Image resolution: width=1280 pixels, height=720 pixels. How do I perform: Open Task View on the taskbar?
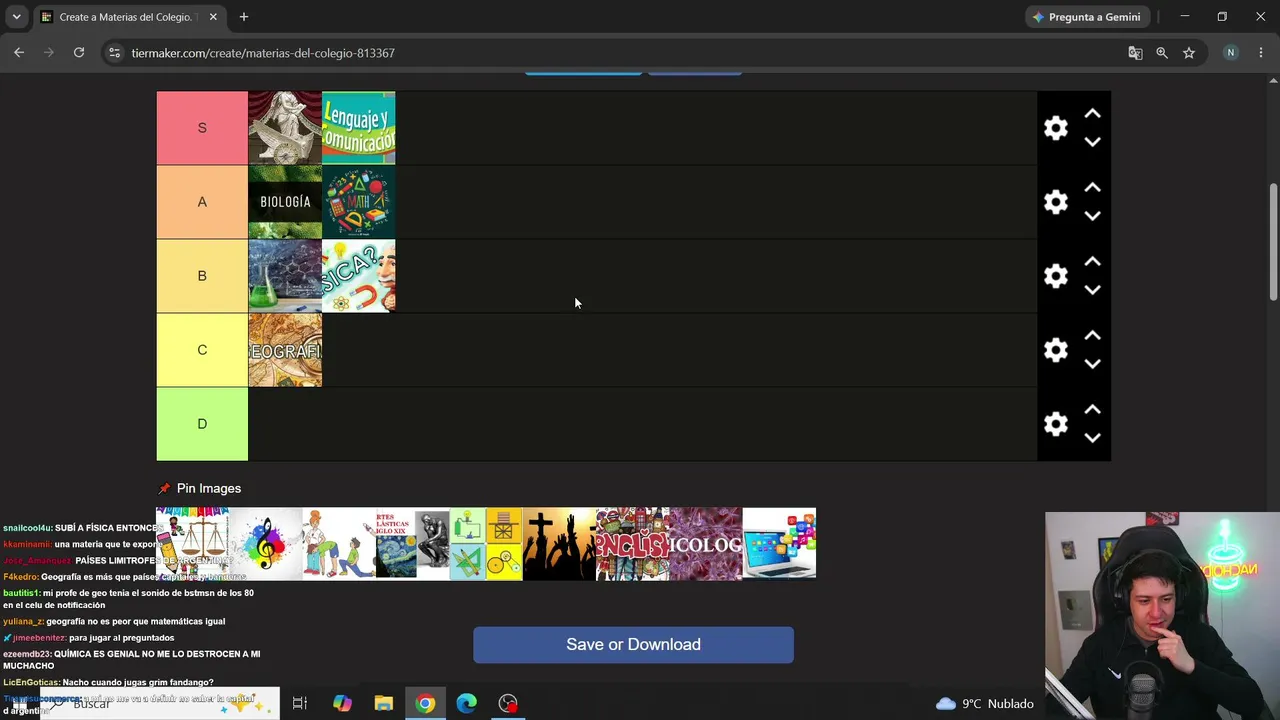click(x=299, y=703)
